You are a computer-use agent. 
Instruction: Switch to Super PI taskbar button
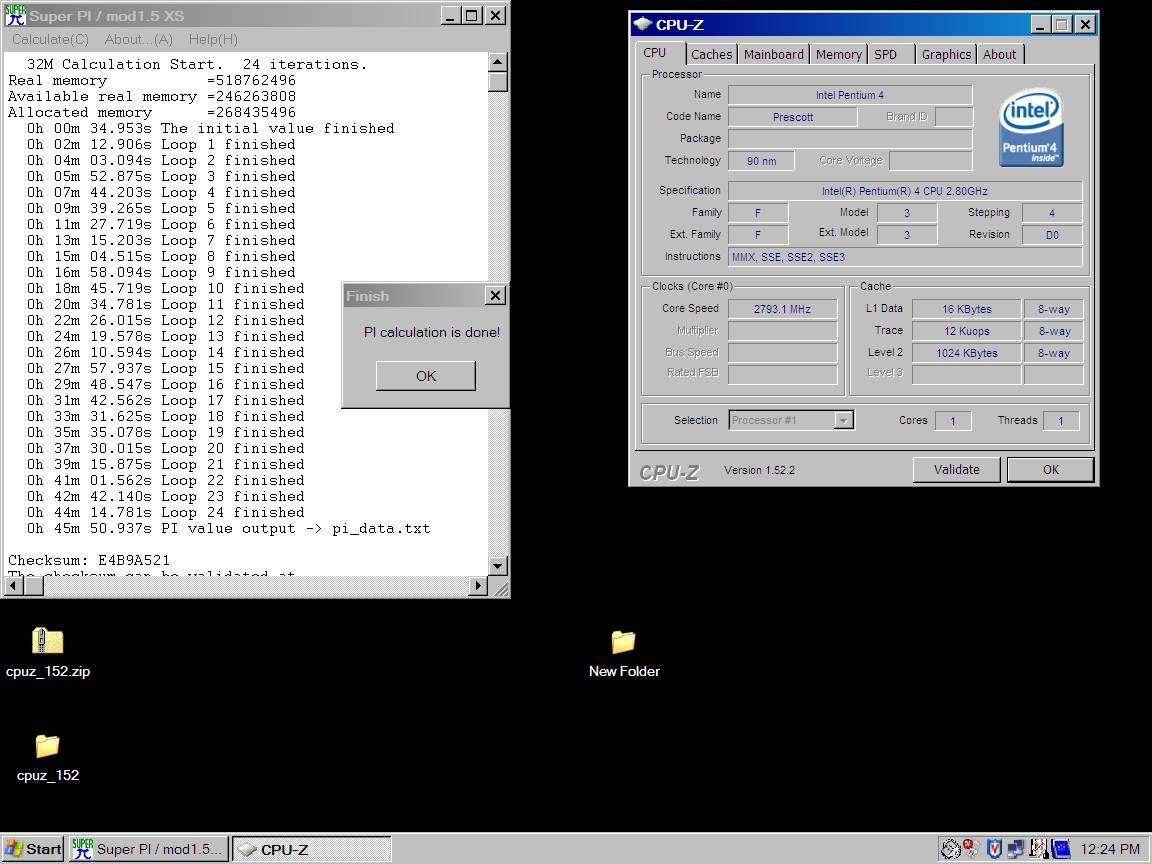[x=149, y=849]
